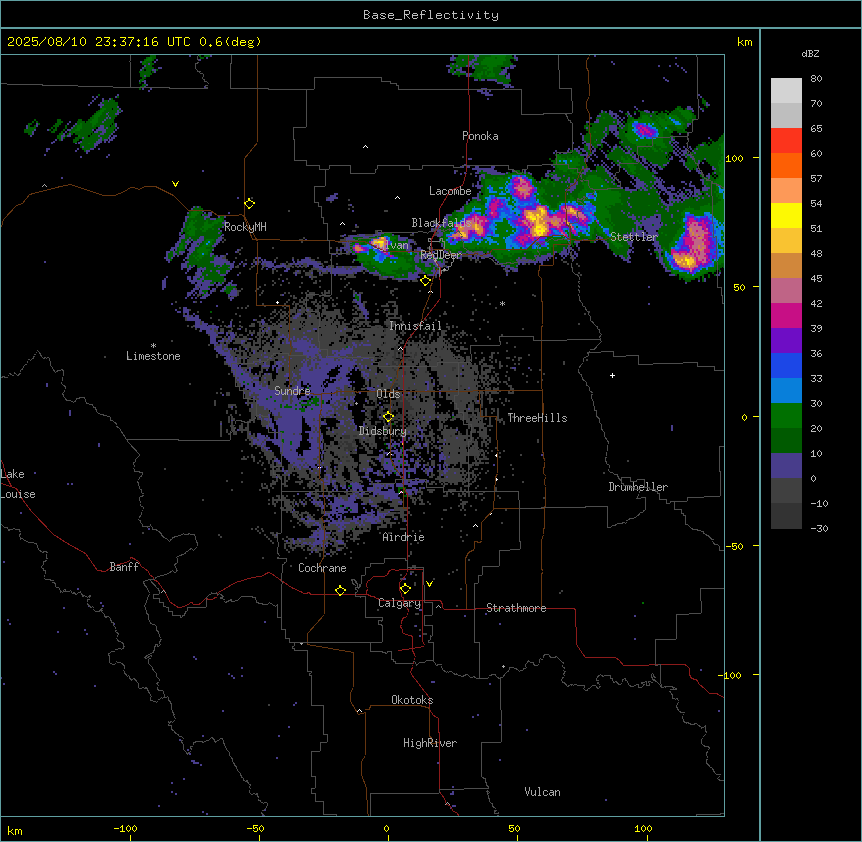Click the Cochrane label
The image size is (862, 842).
tap(322, 568)
